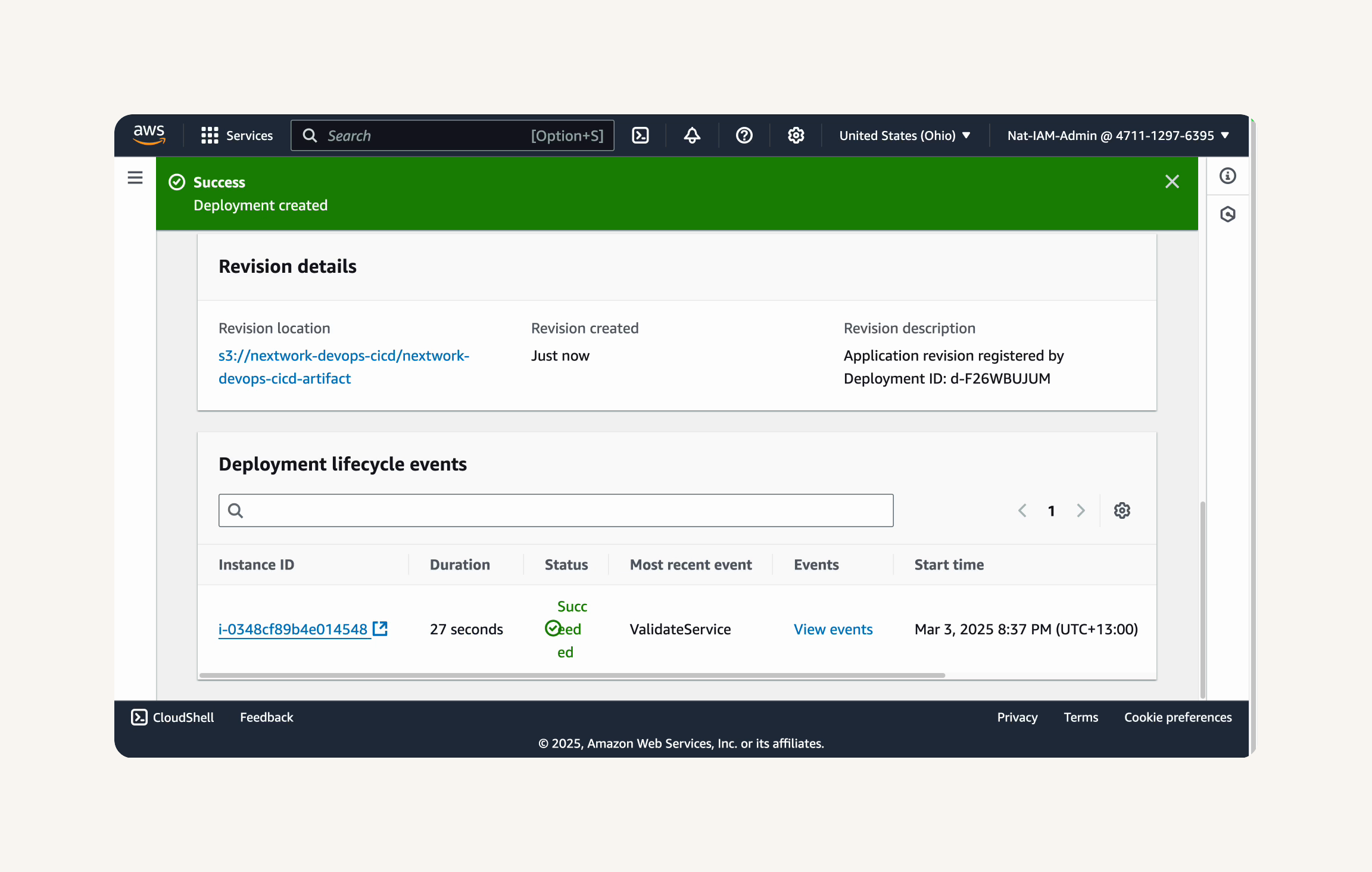Click the Deployment ID d-F26WBUJUM text
Screen dimensions: 1372x872
(x=947, y=378)
